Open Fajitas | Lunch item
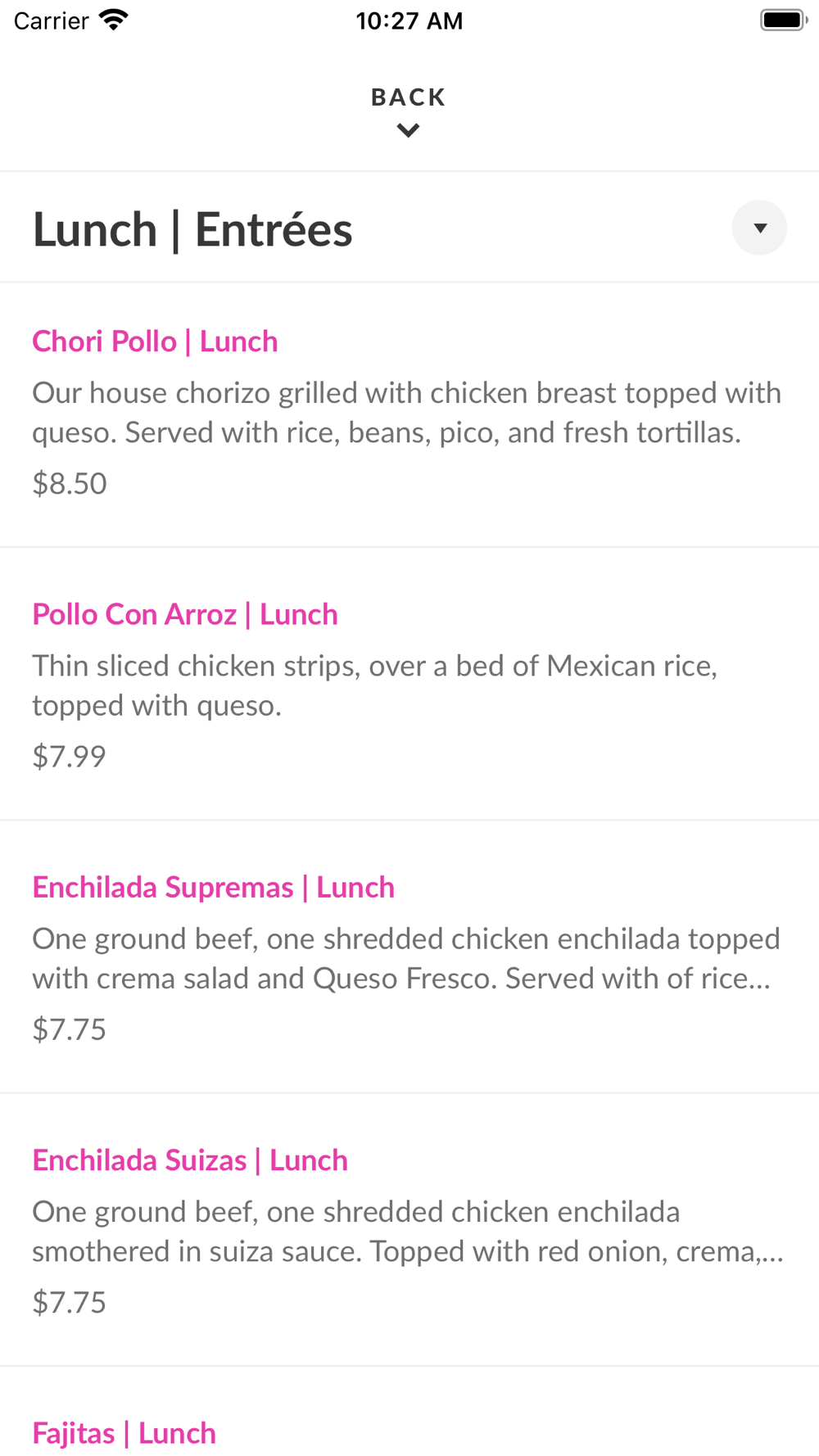 pos(124,1433)
